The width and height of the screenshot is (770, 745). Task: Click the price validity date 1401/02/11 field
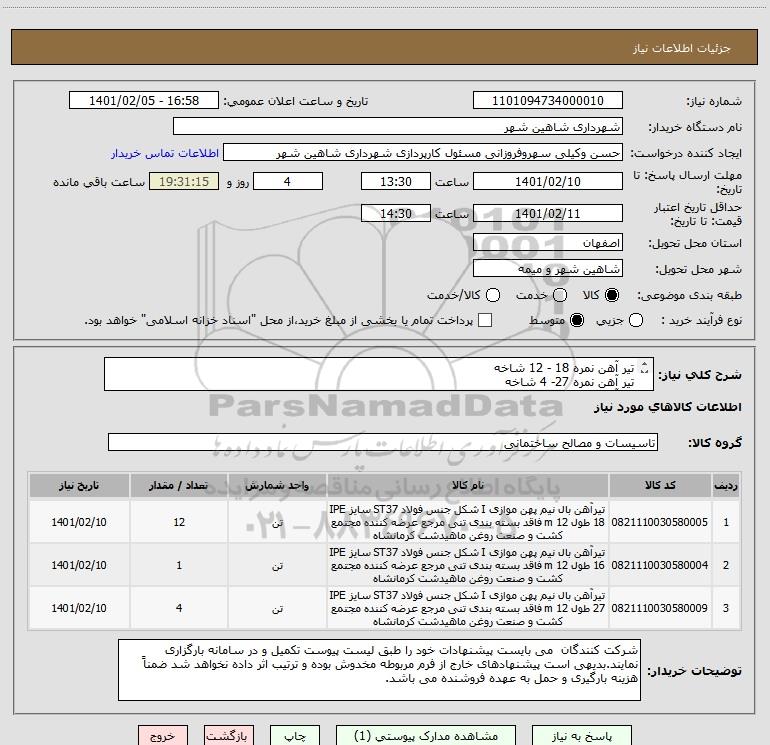coord(548,213)
